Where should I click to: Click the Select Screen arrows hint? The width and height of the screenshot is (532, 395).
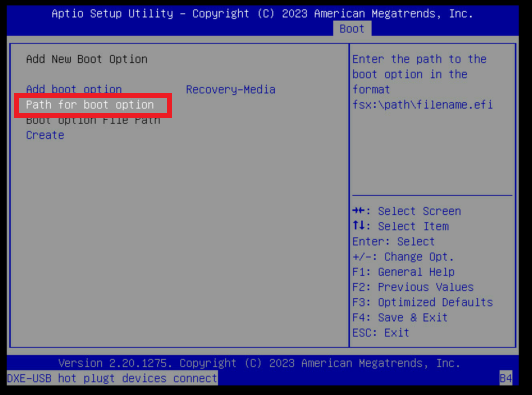(x=407, y=211)
